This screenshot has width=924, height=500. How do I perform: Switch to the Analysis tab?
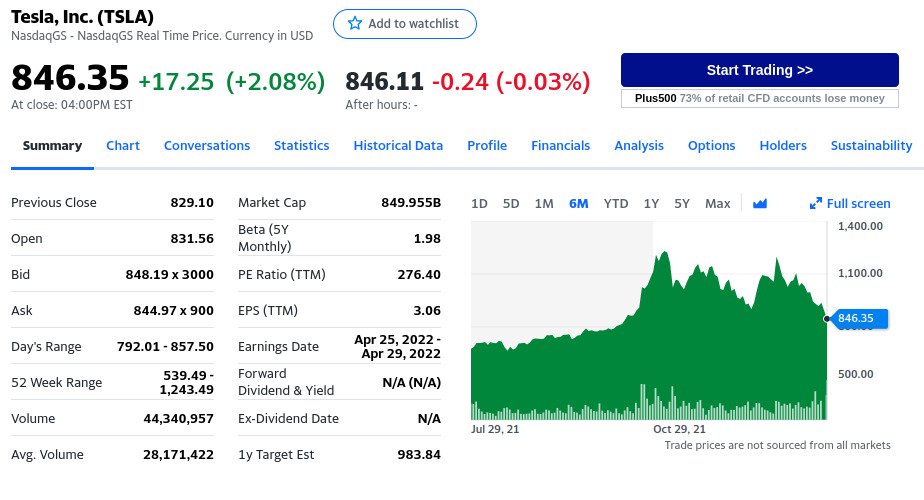point(639,146)
